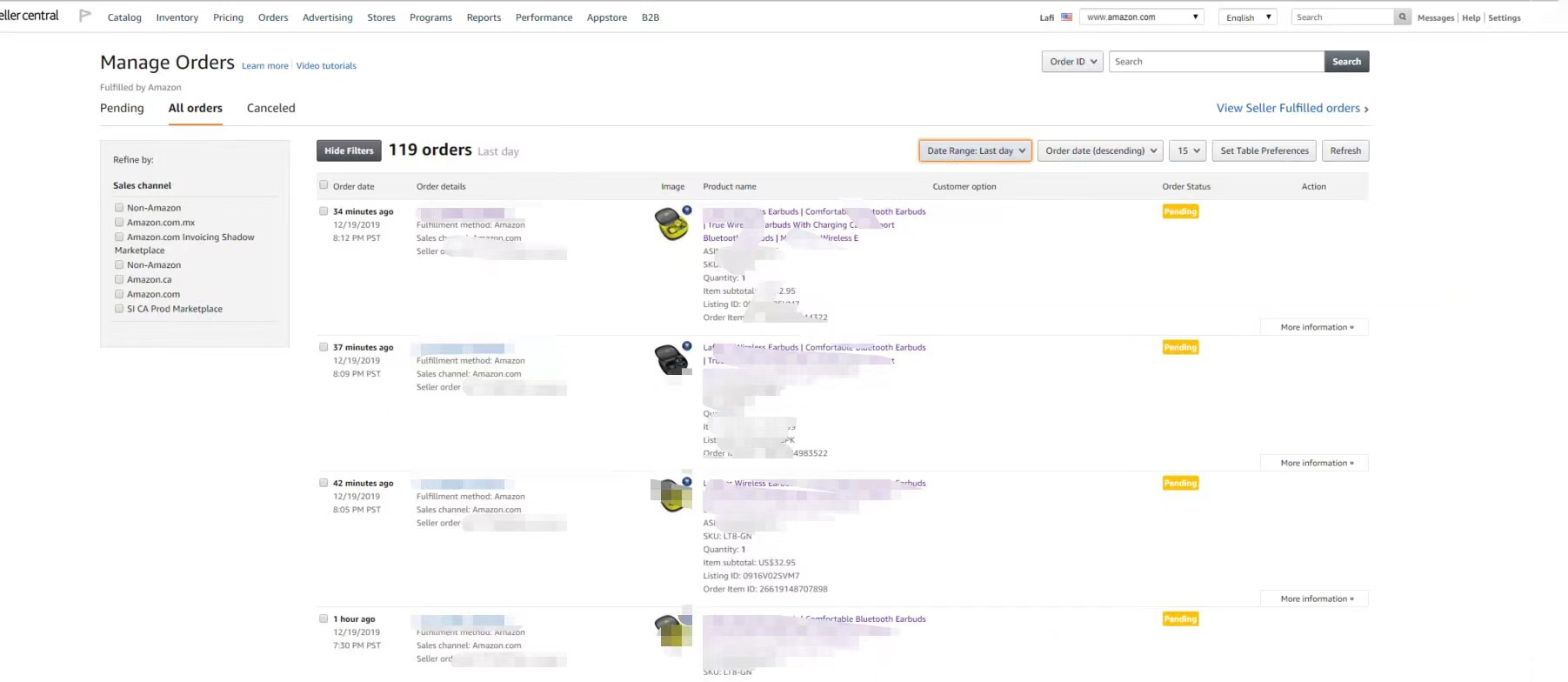Expand More information for the 42 minutes ago order

(1315, 598)
